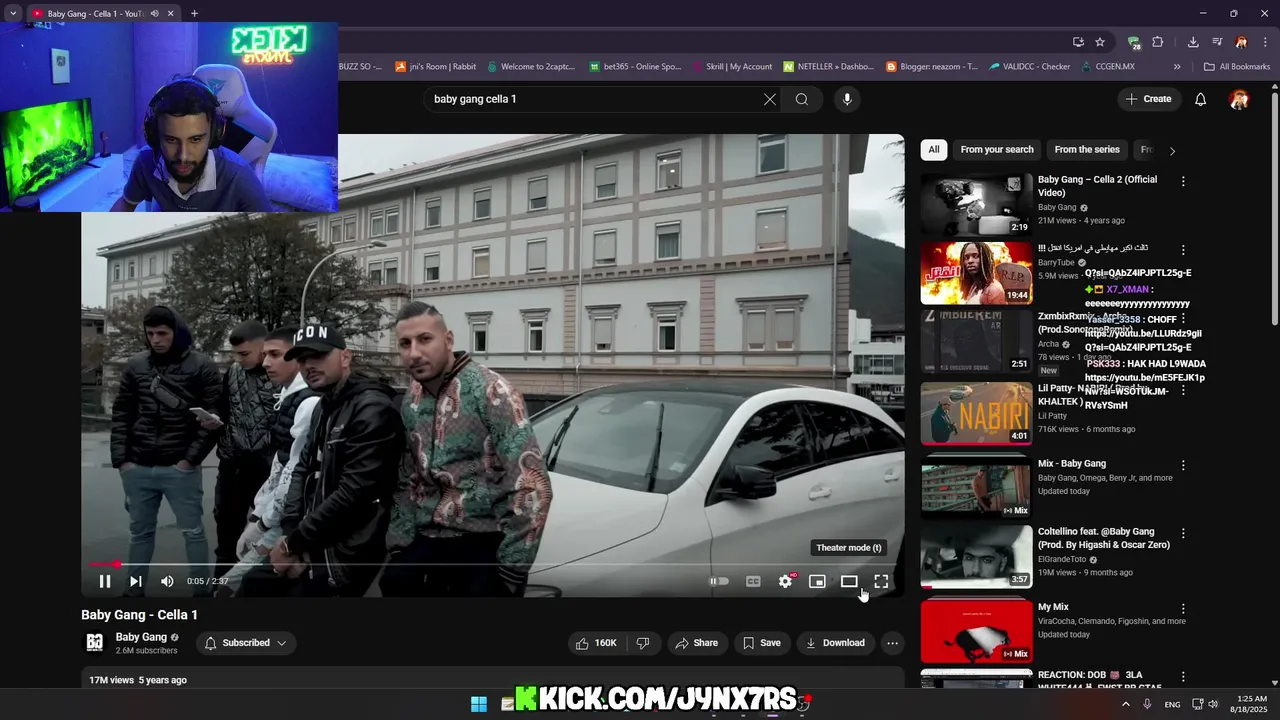Open the All Bookmarks folder
The image size is (1280, 720).
click(x=1237, y=67)
